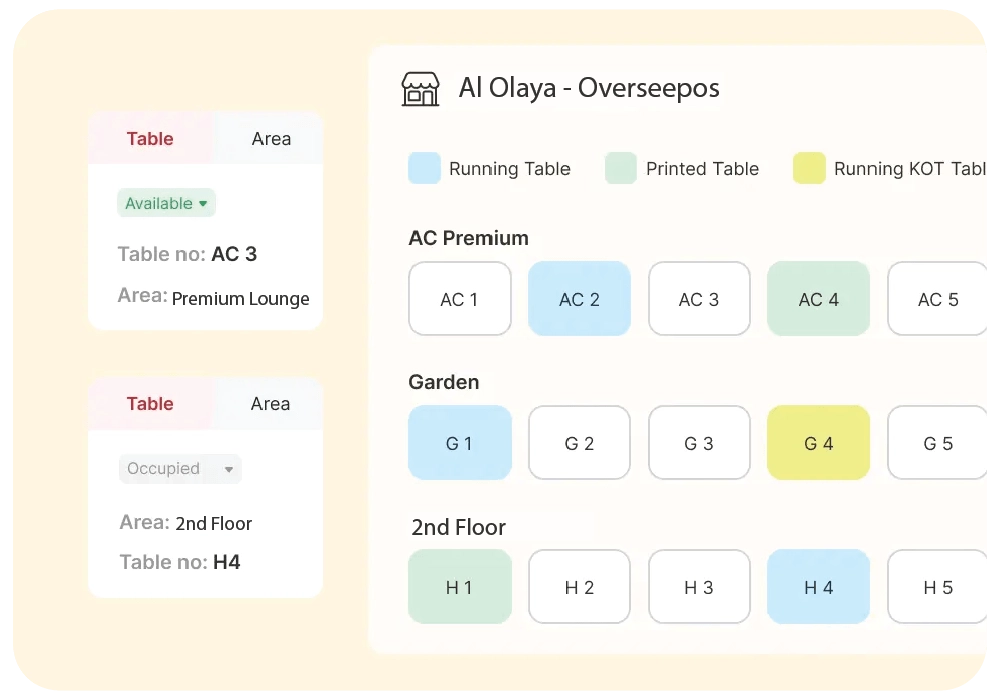Viewport: 1000px width, 700px height.
Task: Click the yellow Running KOT Table legend square
Action: (x=808, y=168)
